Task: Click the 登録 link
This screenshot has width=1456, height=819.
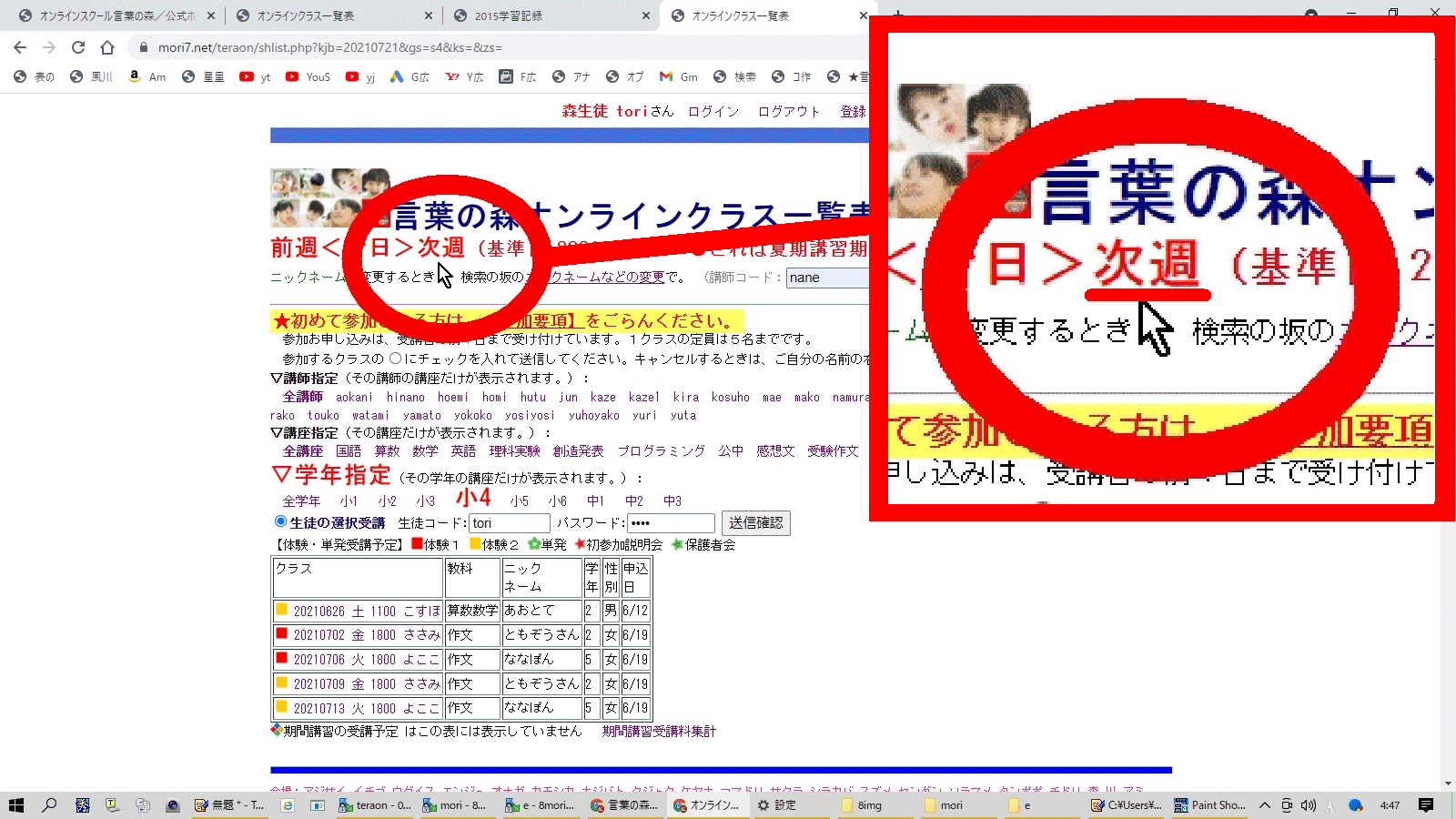Action: 853,111
